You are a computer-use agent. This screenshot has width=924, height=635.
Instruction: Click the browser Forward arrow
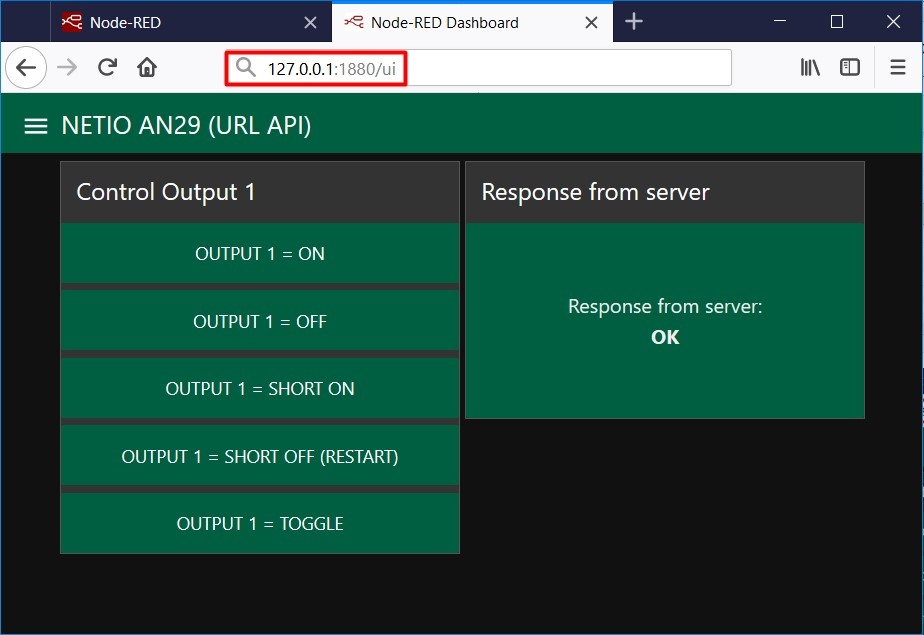point(67,67)
